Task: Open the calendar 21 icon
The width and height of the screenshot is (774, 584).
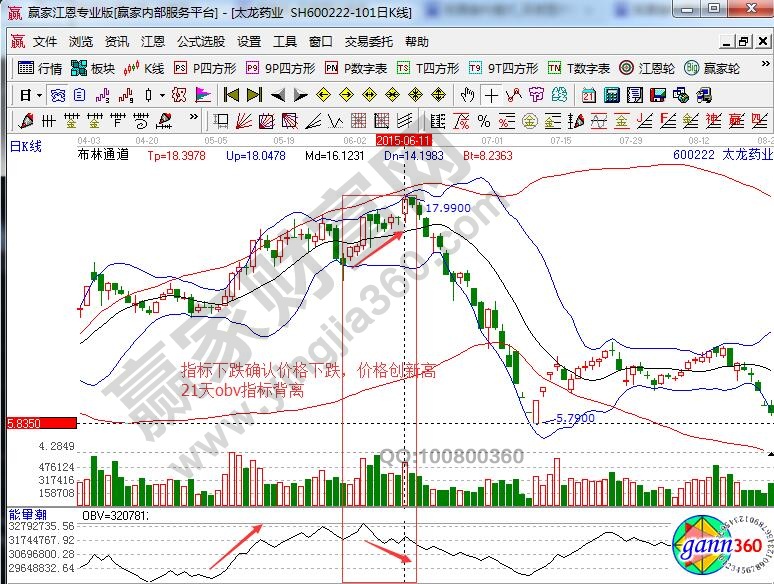Action: coord(588,95)
